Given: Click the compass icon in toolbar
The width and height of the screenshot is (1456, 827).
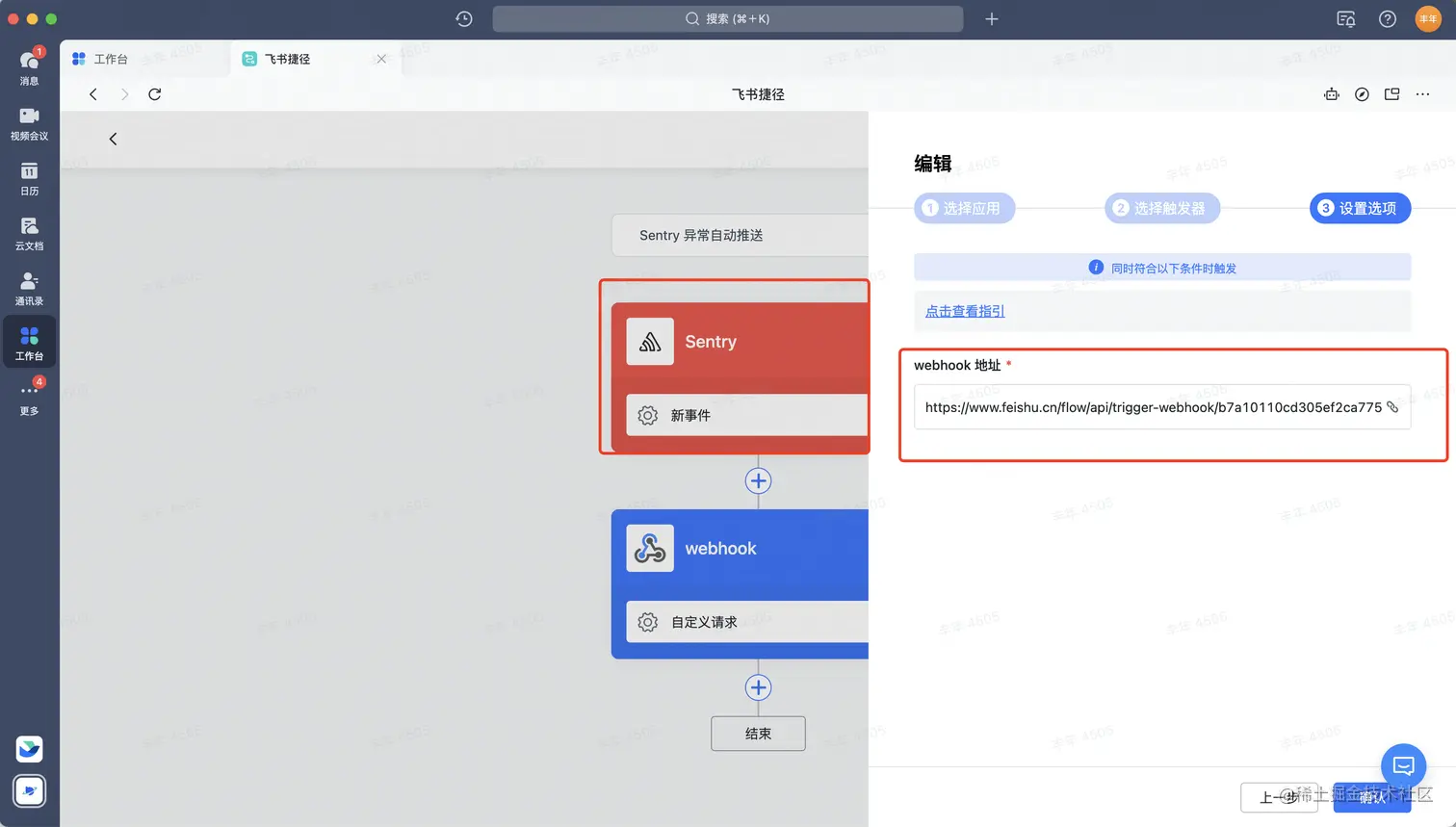Looking at the screenshot, I should pos(1362,94).
